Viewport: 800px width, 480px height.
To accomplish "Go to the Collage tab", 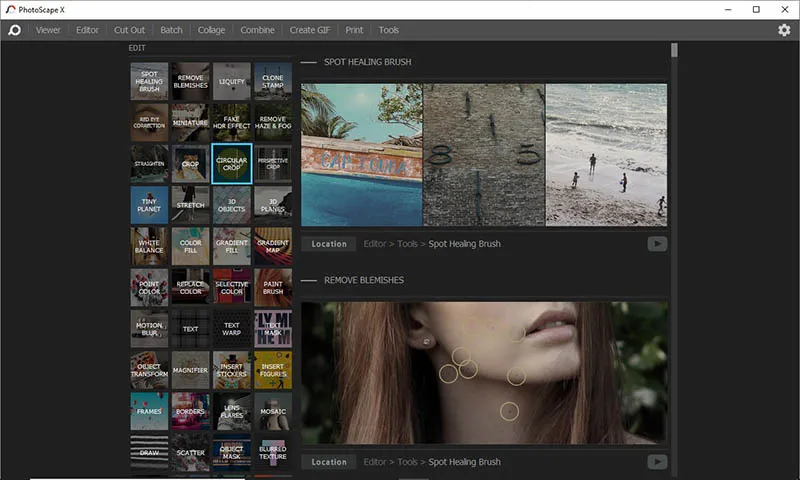I will [211, 30].
